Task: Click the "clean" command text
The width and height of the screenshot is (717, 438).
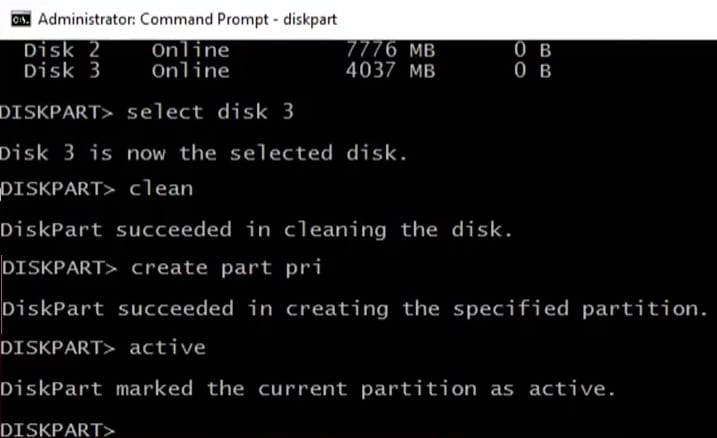Action: (161, 187)
